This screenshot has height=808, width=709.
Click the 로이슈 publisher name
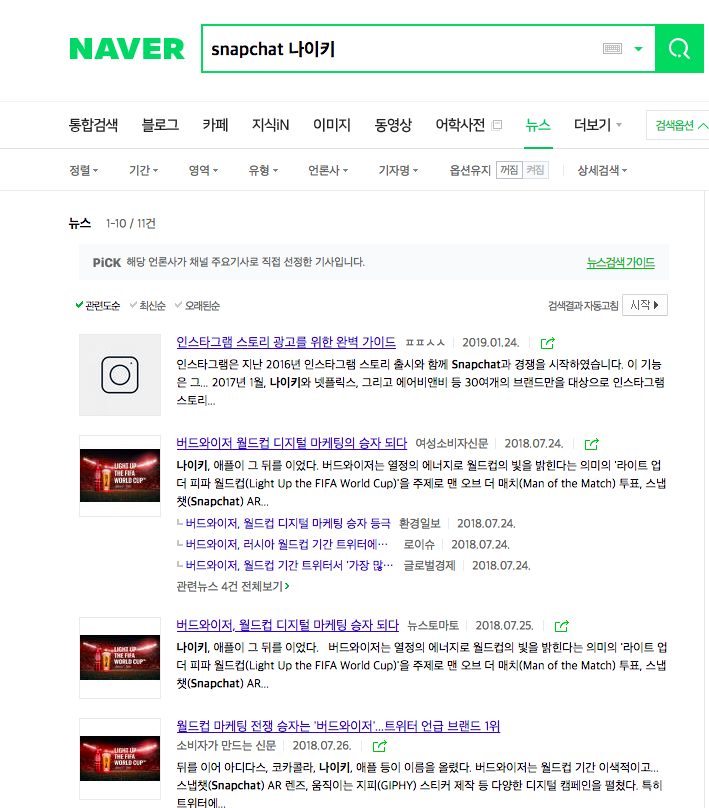pos(419,545)
